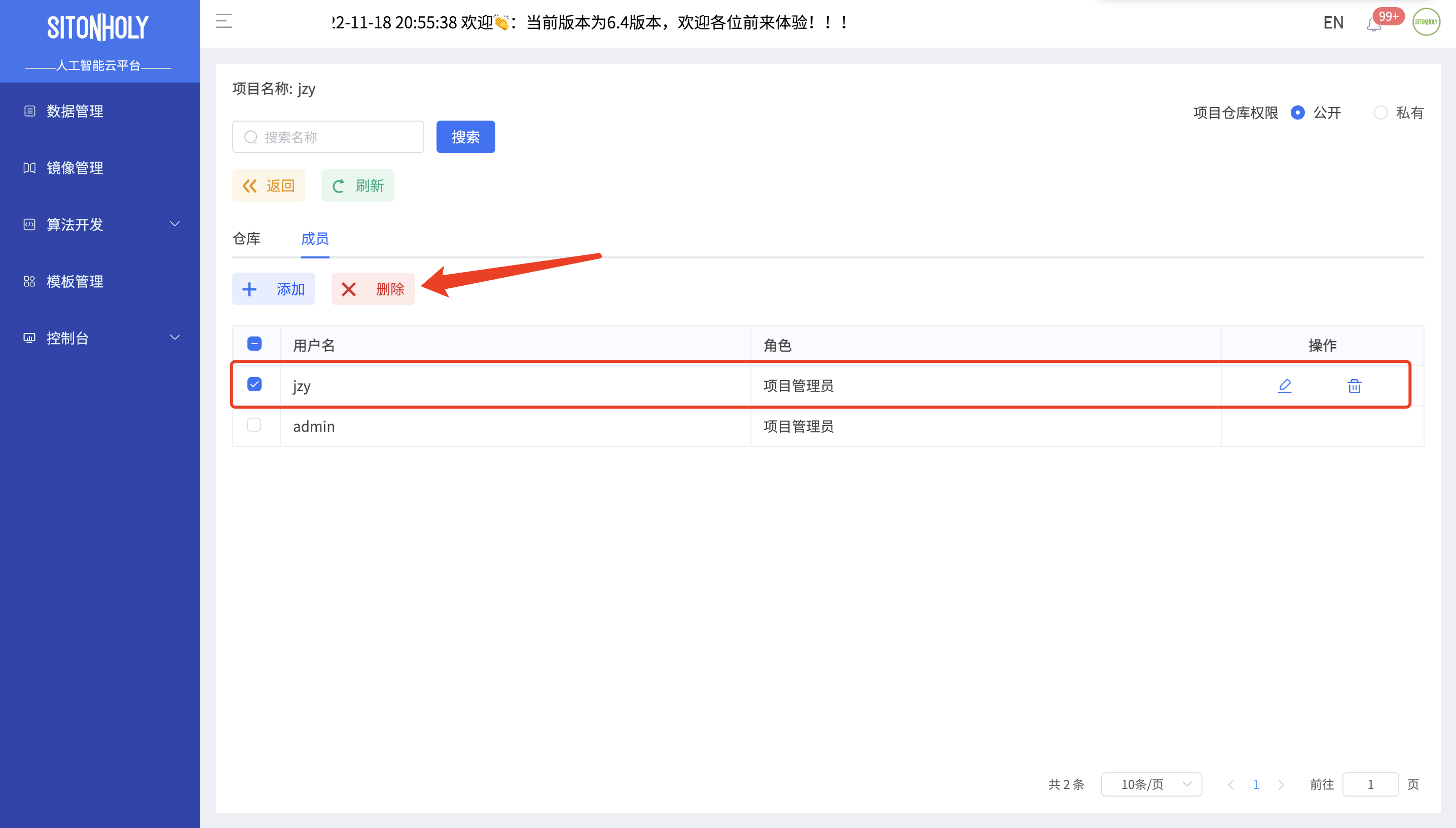The height and width of the screenshot is (828, 1456).
Task: Click the 添加 member button
Action: click(274, 289)
